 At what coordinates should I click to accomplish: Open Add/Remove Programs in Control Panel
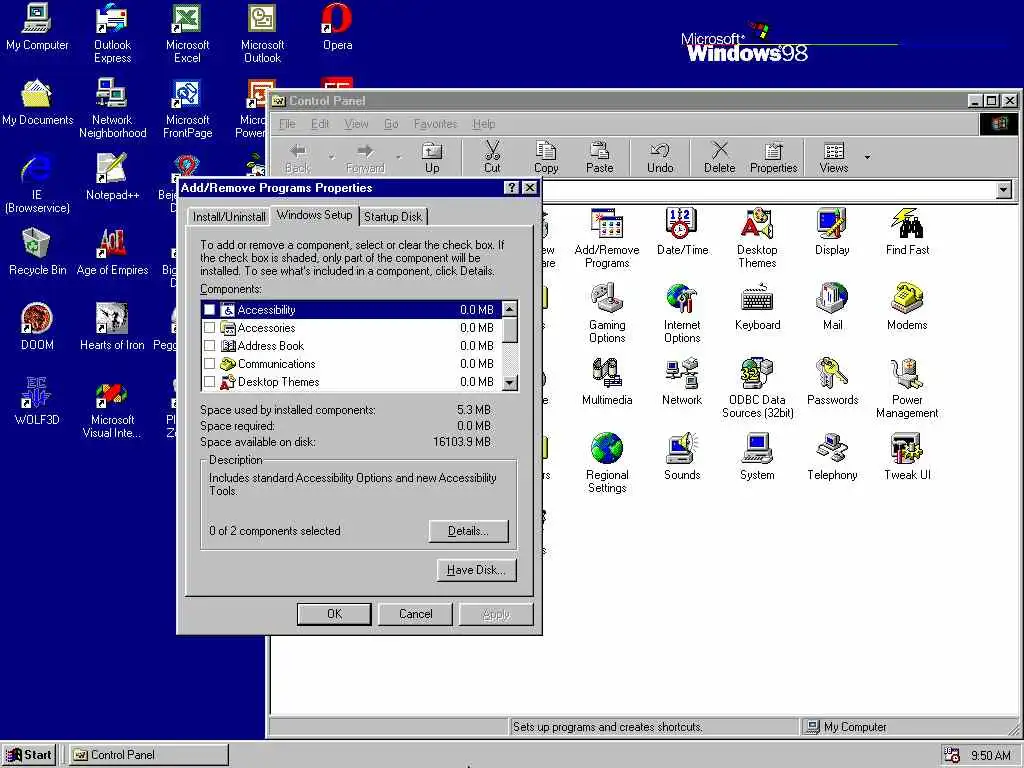607,238
